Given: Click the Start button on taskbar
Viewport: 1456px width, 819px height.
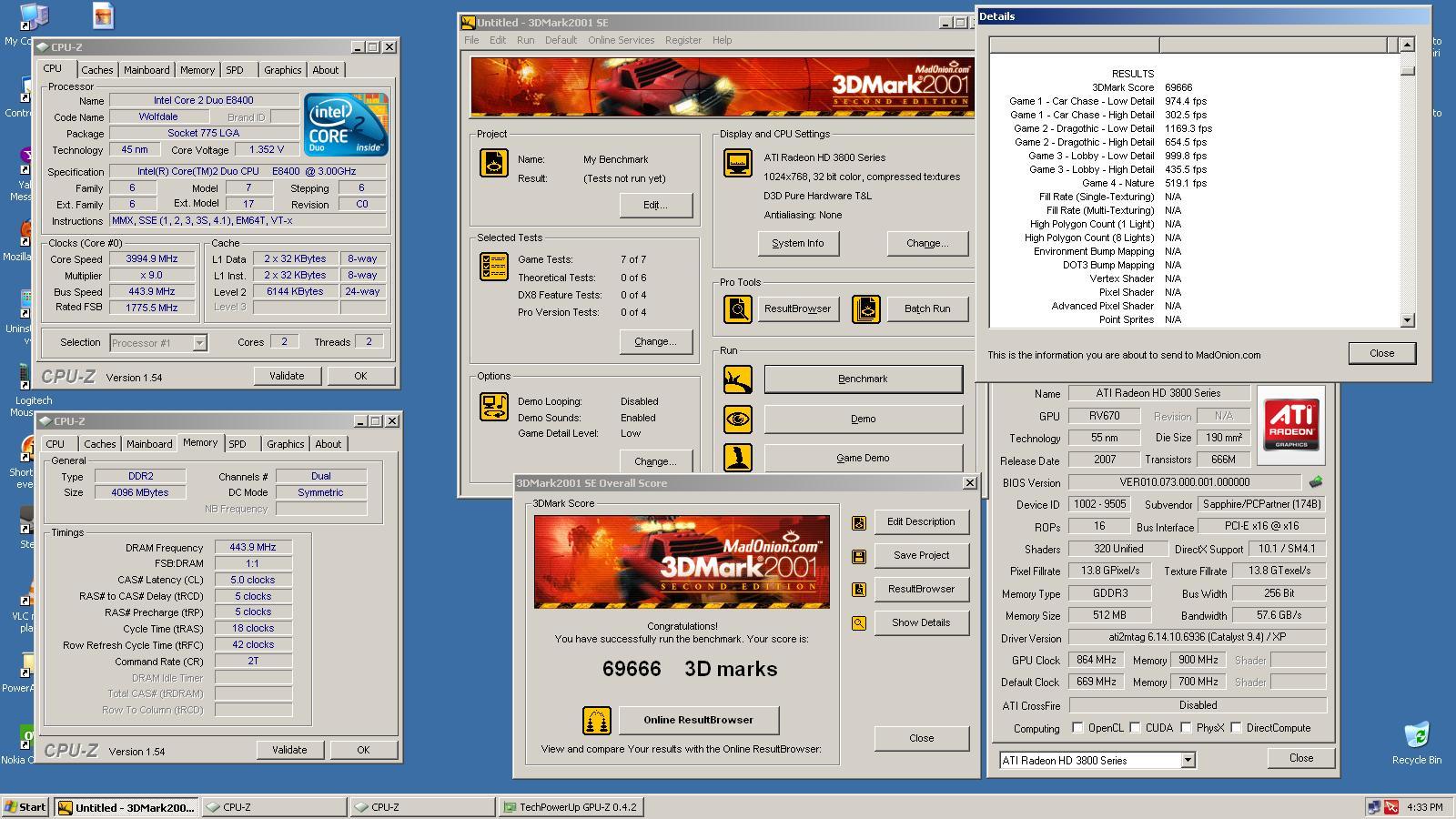Looking at the screenshot, I should (25, 806).
